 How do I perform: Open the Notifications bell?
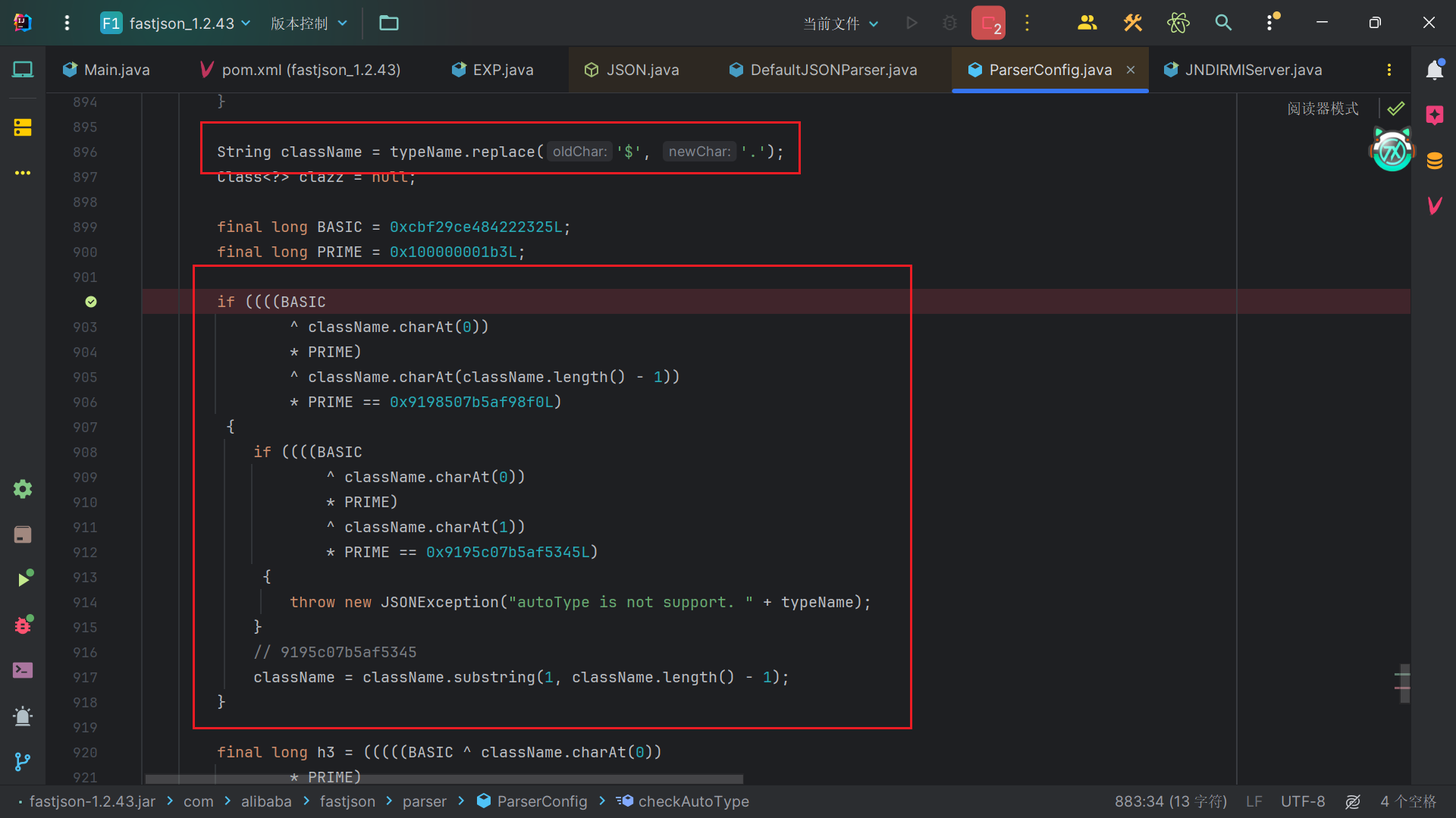(1435, 70)
